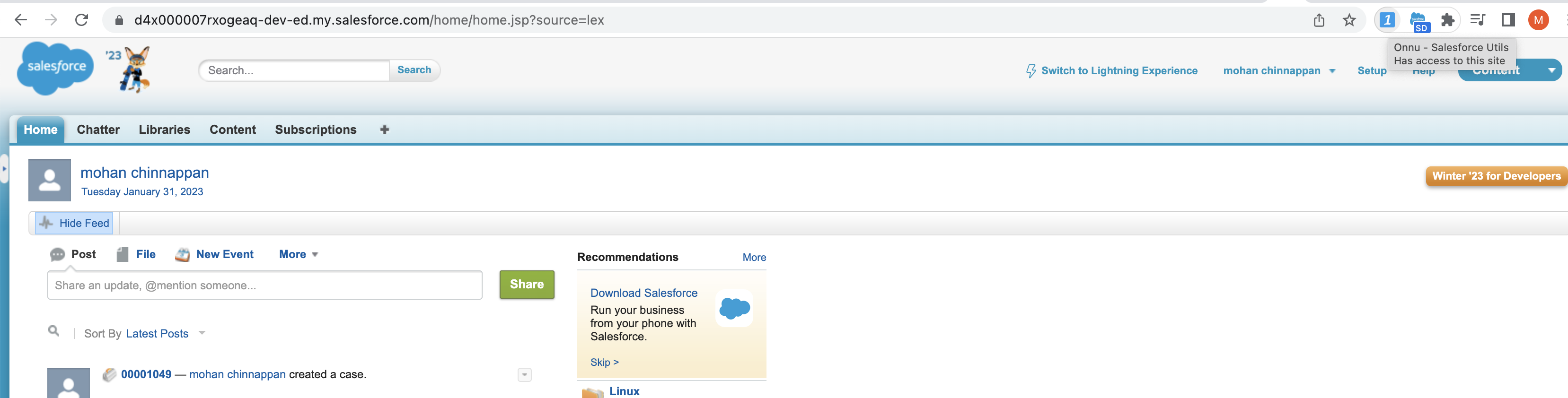Open the Onnu Salesforce Utils extension icon
The width and height of the screenshot is (1568, 398).
(x=1387, y=20)
